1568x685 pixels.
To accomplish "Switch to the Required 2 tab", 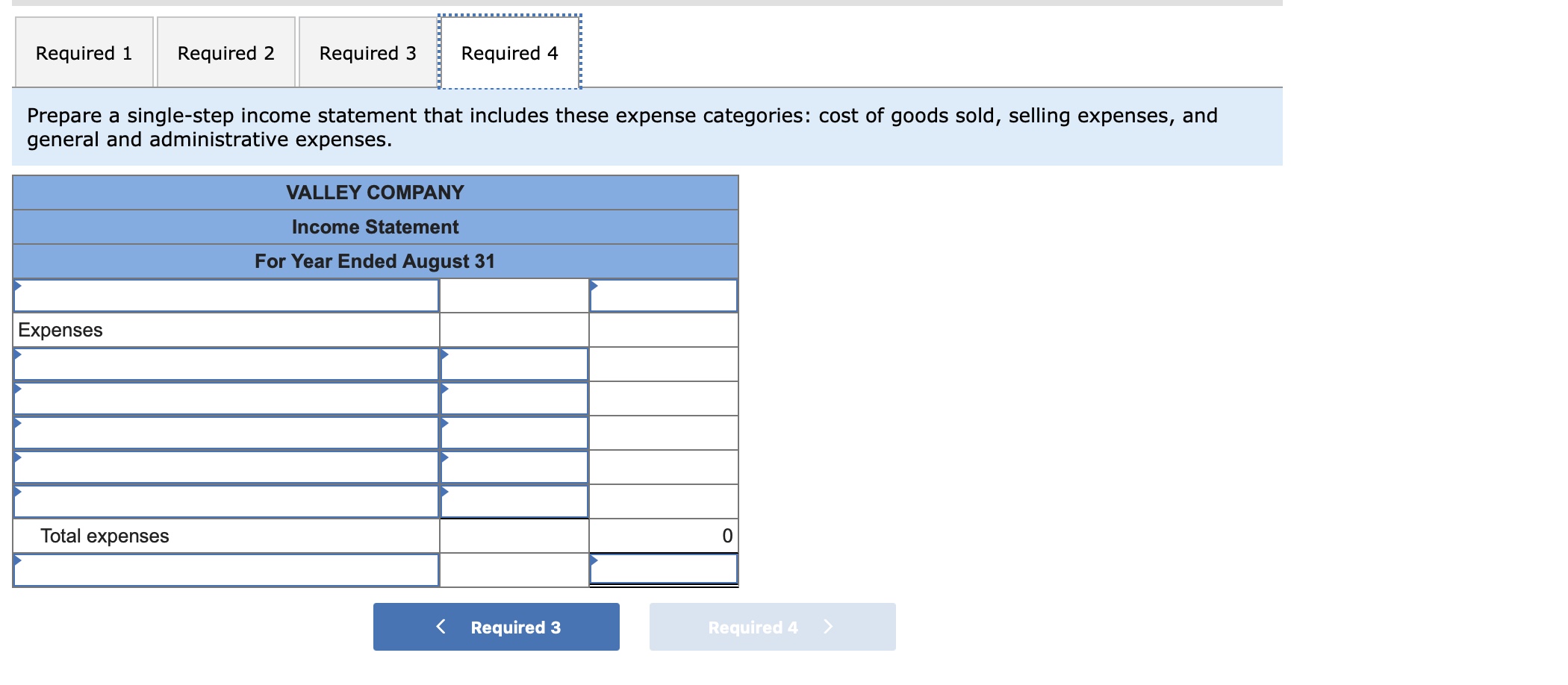I will pos(225,52).
